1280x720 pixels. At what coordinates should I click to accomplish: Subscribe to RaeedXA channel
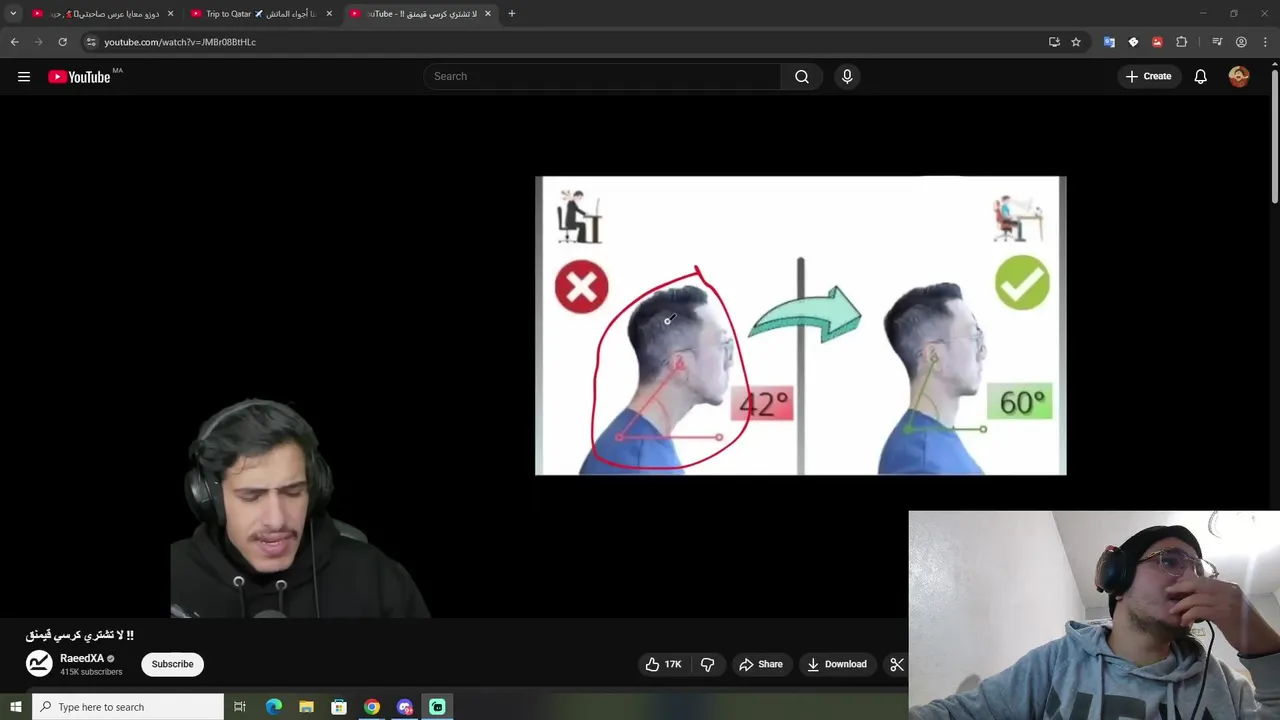click(x=172, y=664)
